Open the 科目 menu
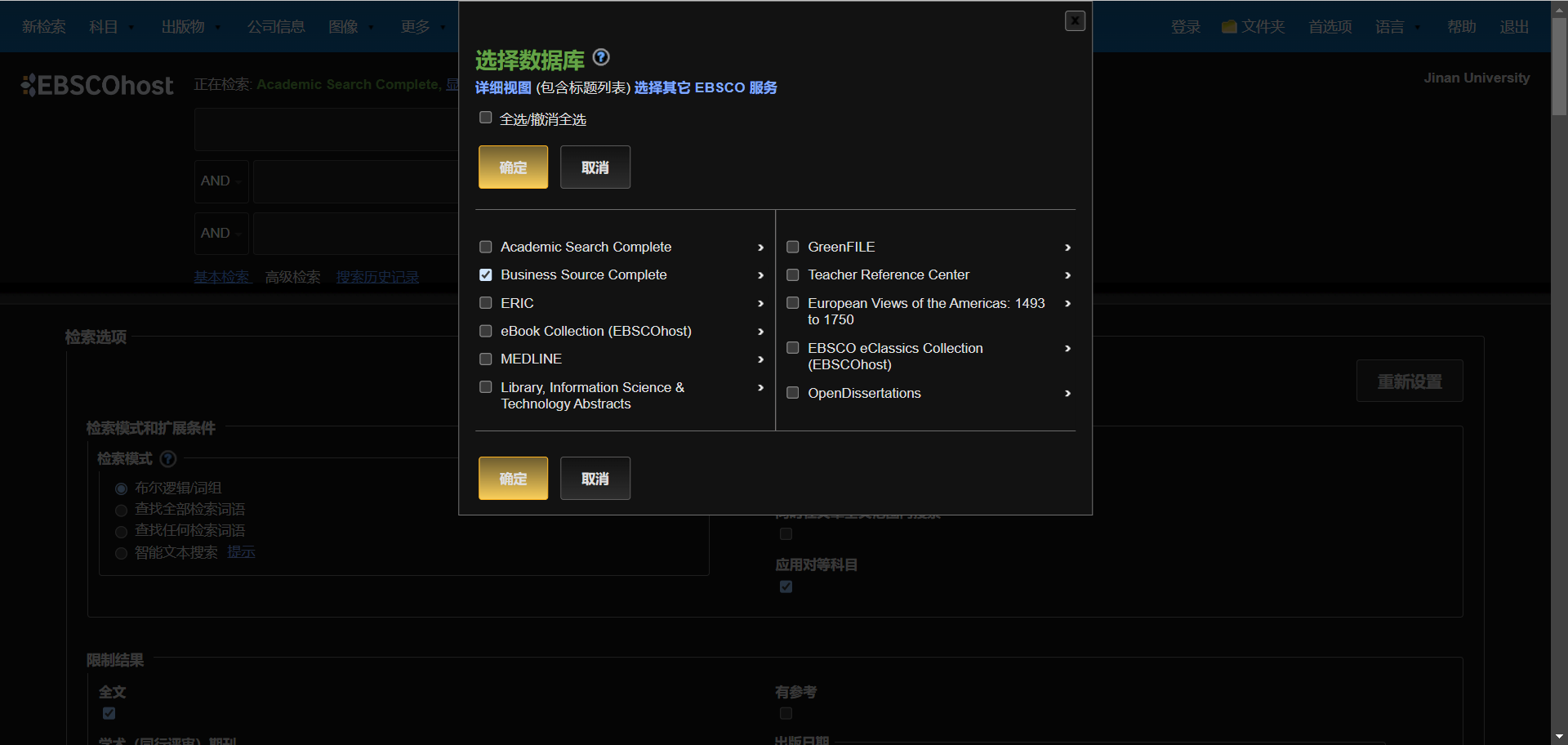Viewport: 1568px width, 745px height. 112,27
